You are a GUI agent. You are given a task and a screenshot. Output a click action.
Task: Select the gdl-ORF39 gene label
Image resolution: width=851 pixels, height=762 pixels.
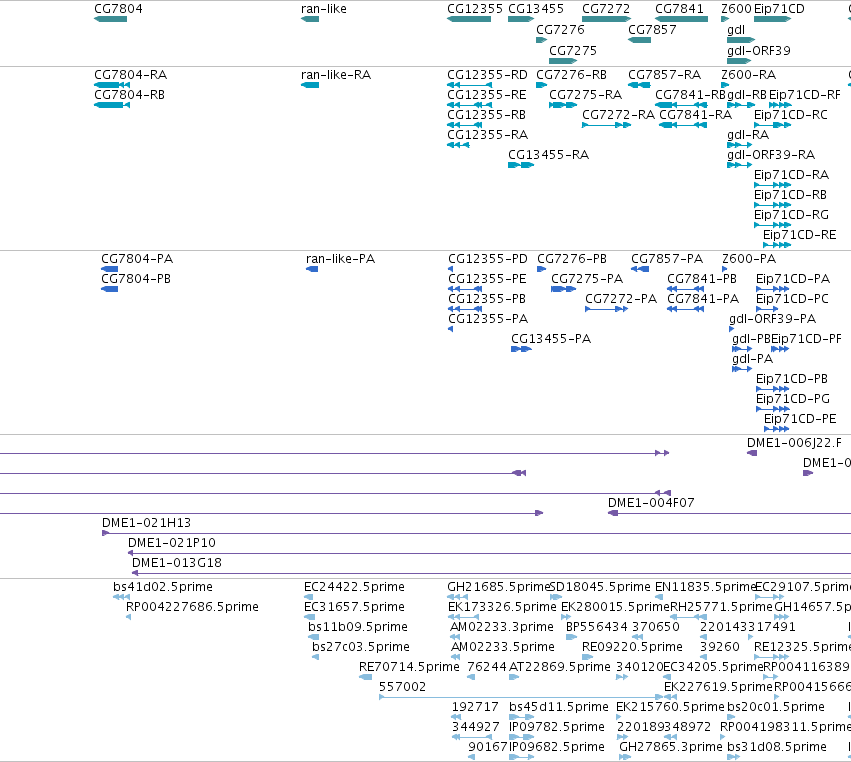758,50
